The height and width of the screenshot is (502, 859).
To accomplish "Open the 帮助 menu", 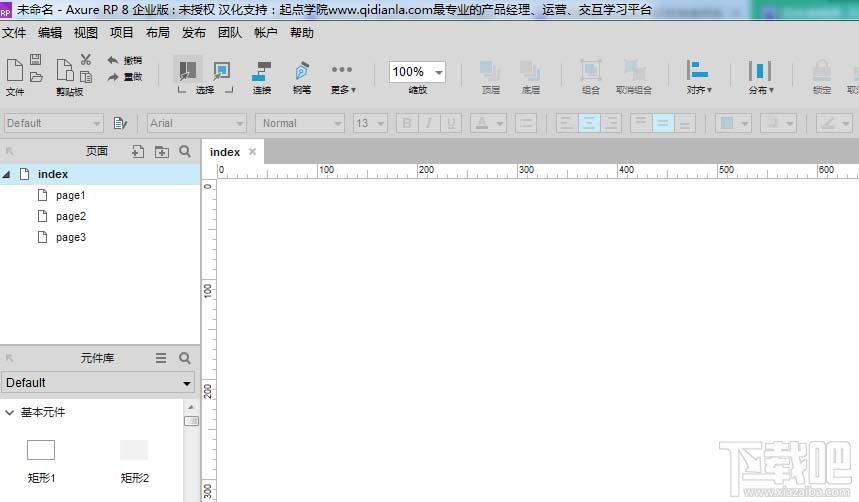I will point(302,33).
